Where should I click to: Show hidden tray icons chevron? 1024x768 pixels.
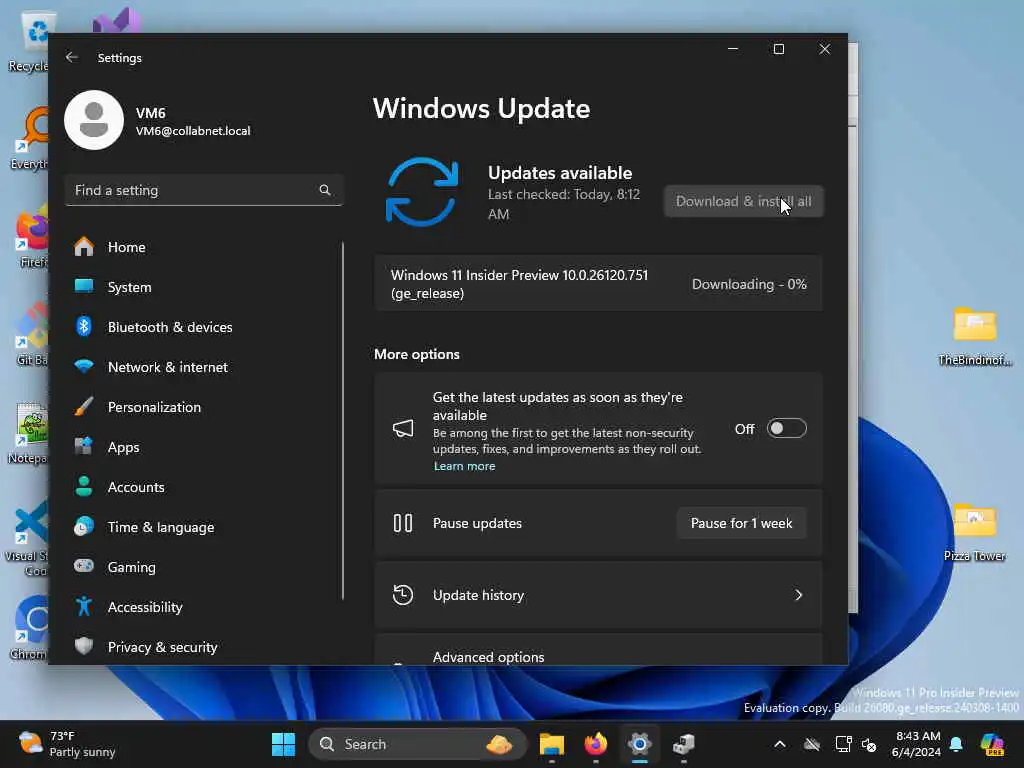780,744
